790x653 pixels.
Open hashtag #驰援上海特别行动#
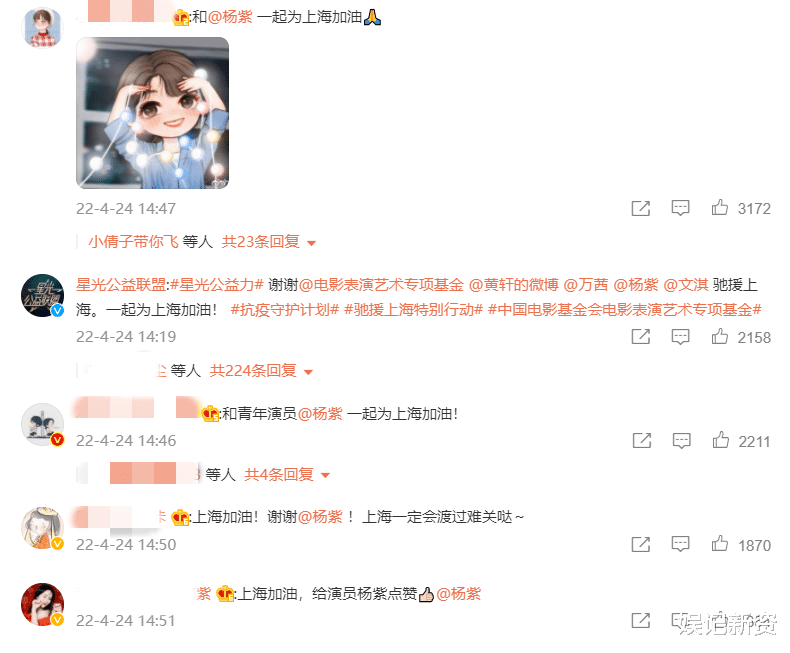click(x=414, y=309)
